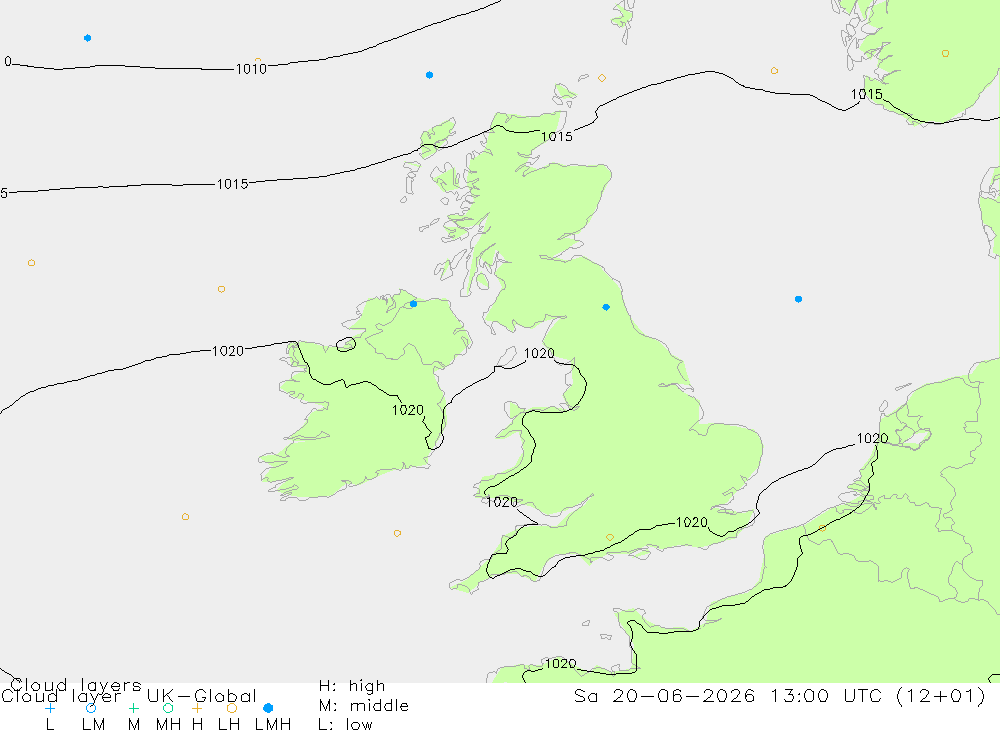
Task: Click the 1020 label off the Dutch coast
Action: [872, 438]
